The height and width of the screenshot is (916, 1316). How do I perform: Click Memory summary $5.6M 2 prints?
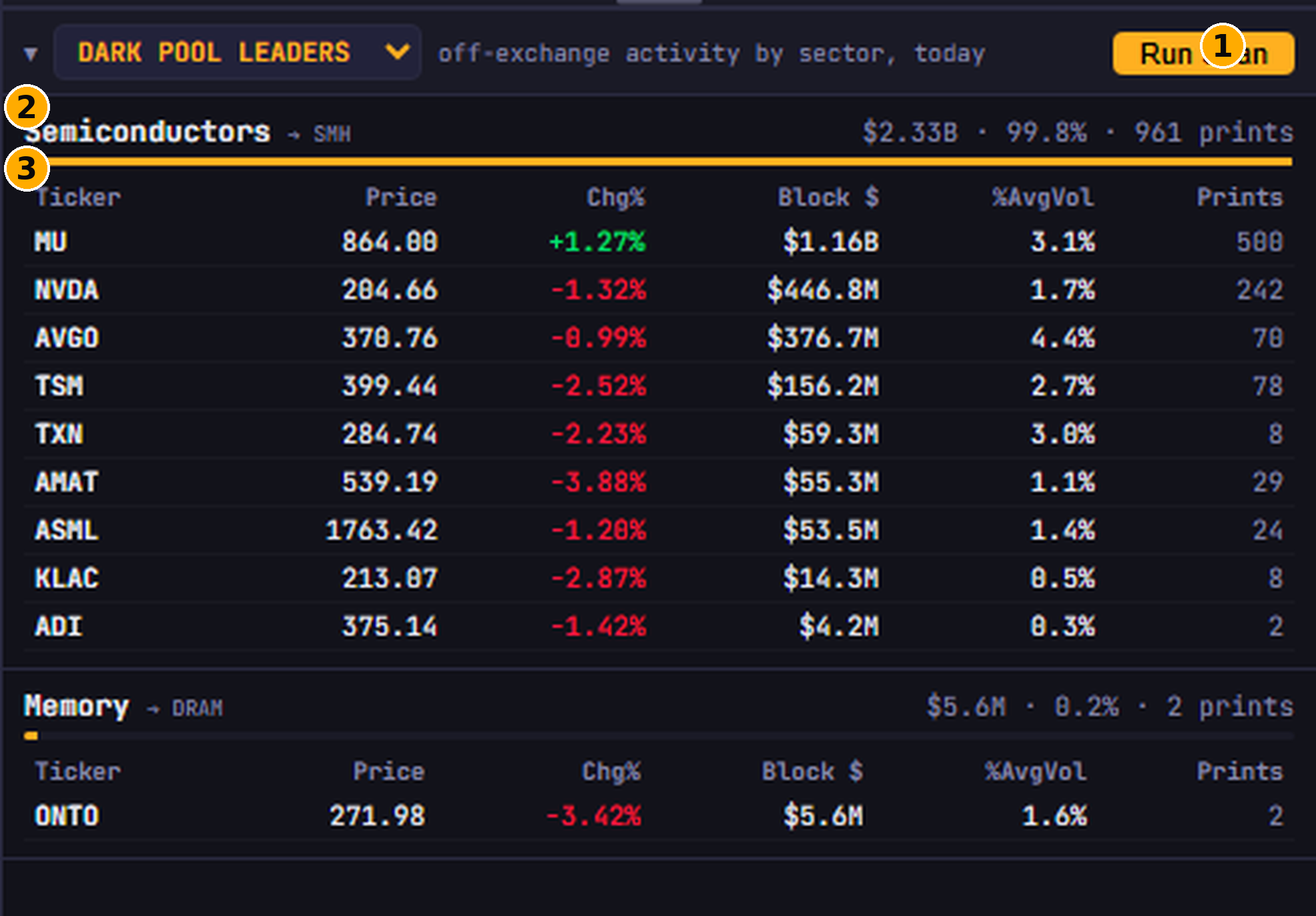tap(1110, 706)
